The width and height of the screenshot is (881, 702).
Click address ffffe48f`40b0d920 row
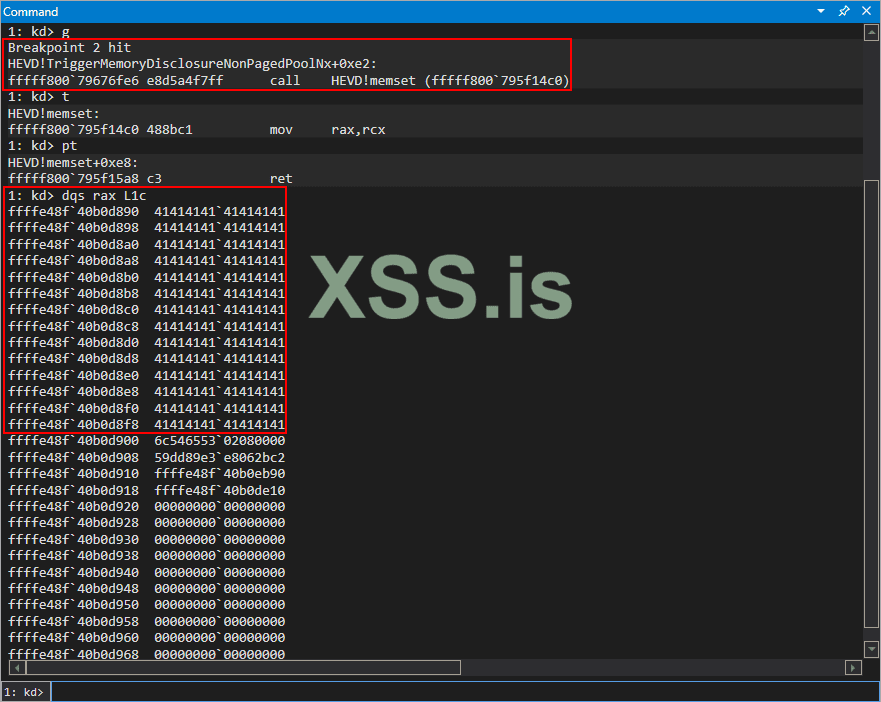[x=146, y=506]
